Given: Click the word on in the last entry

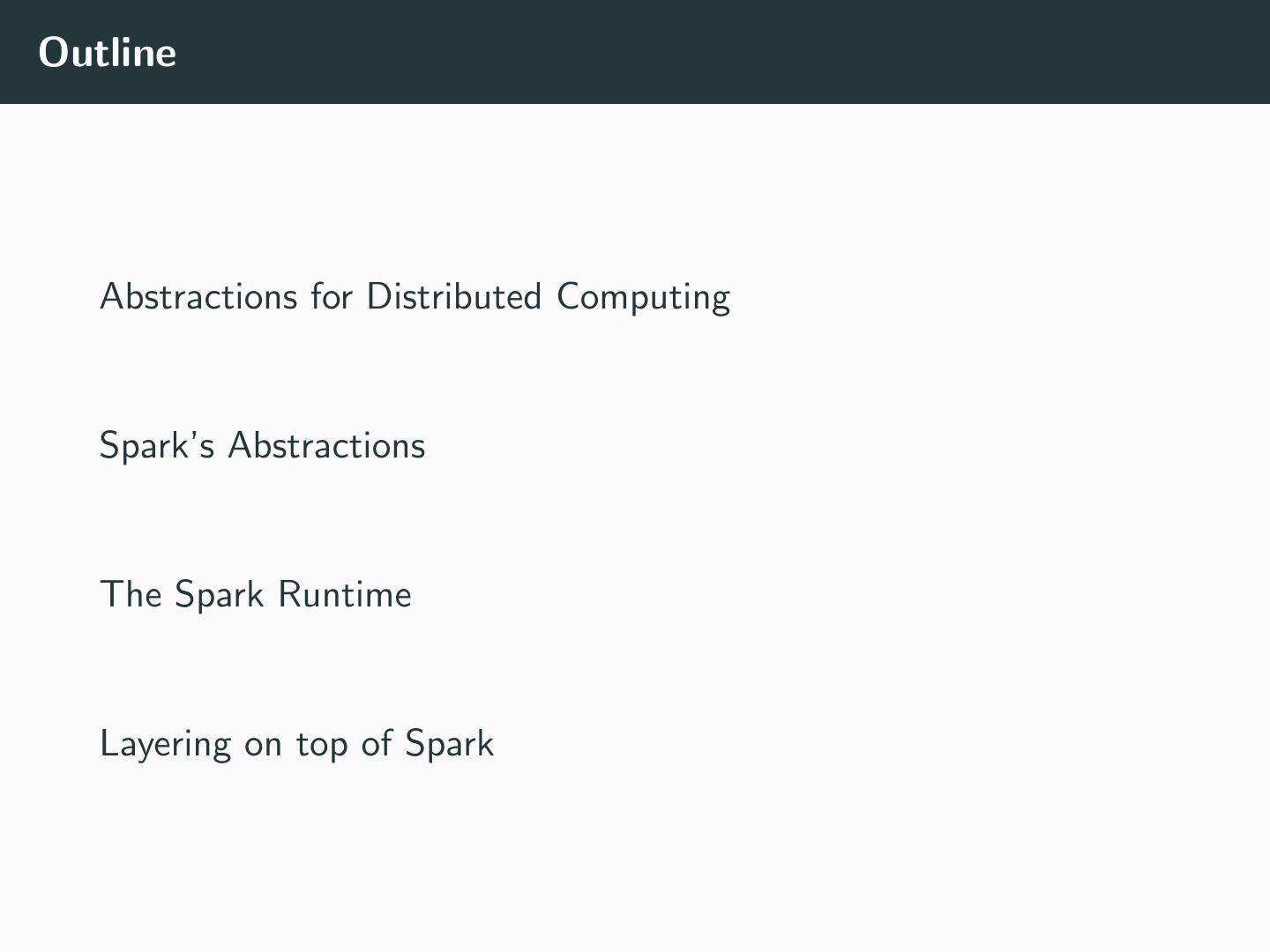Looking at the screenshot, I should coord(263,746).
